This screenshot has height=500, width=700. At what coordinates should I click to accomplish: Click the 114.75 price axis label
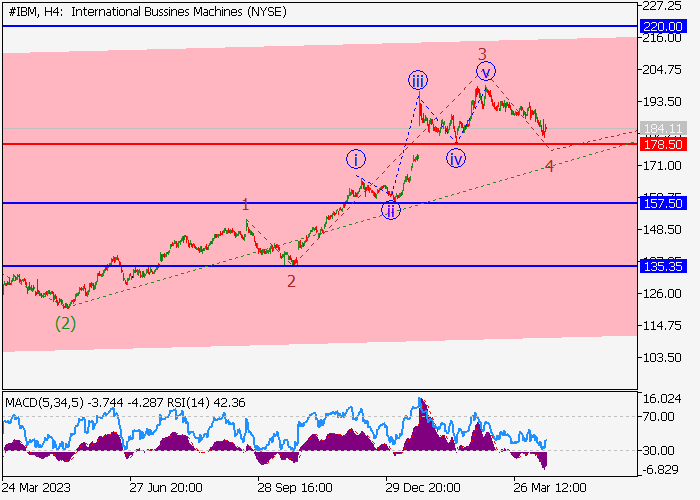click(662, 326)
